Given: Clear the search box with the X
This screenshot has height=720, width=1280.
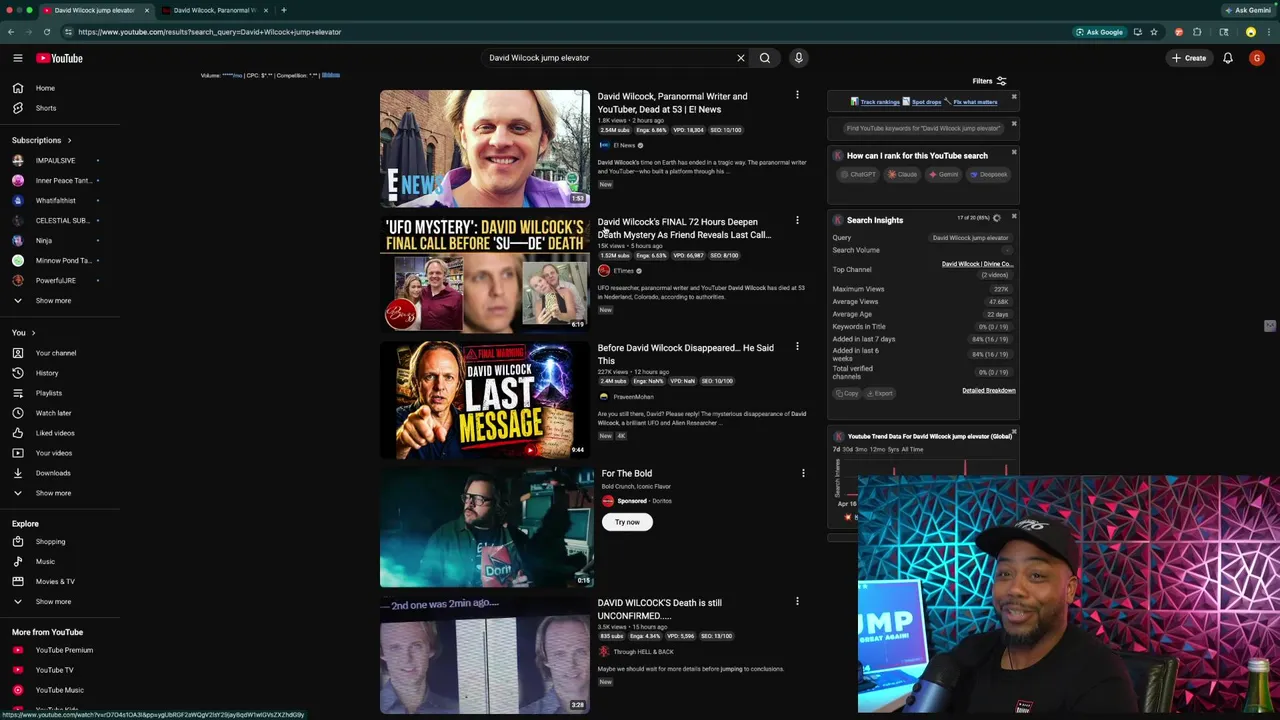Looking at the screenshot, I should (x=741, y=58).
